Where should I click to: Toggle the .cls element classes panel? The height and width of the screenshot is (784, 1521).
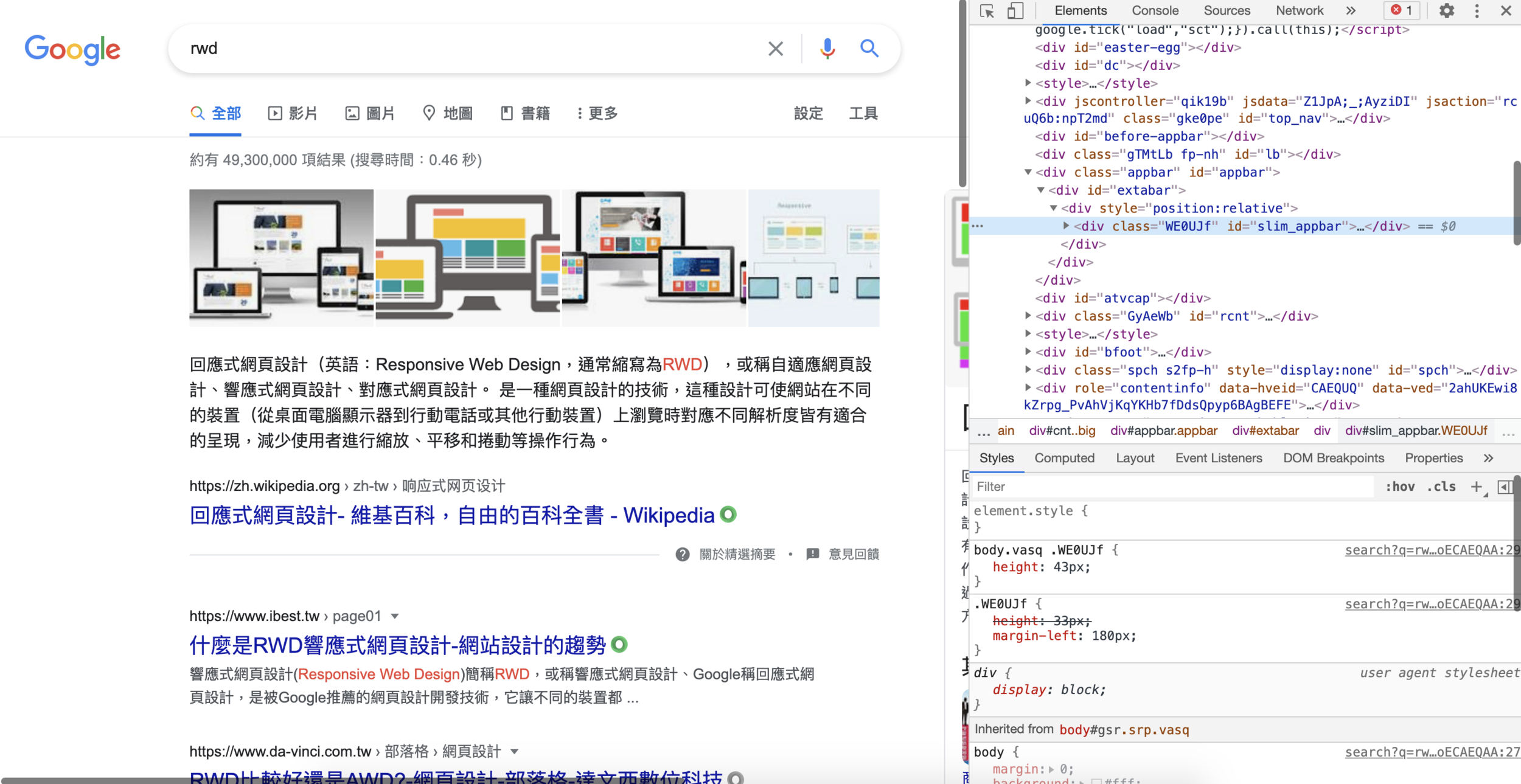click(1441, 487)
